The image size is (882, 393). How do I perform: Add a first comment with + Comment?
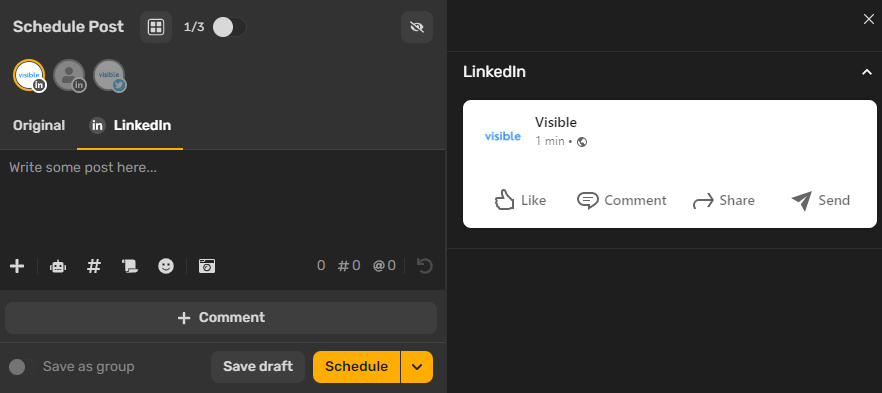pos(221,318)
